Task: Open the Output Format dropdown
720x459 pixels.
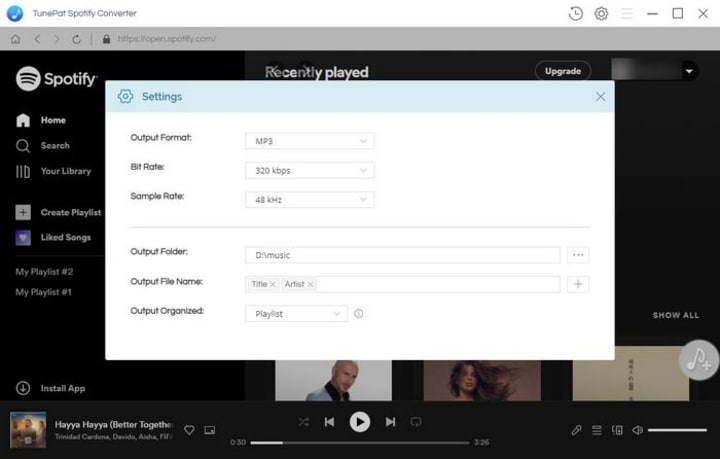Action: [310, 141]
